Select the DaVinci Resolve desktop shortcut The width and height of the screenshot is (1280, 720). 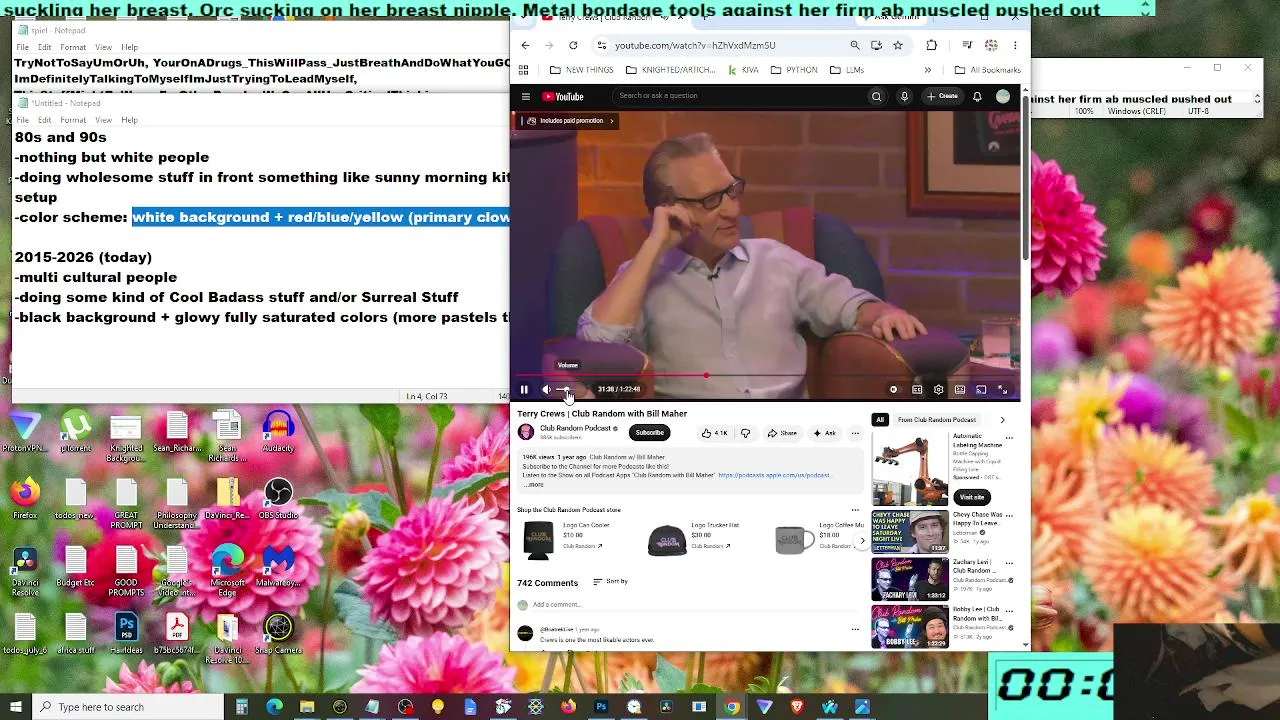(x=25, y=572)
